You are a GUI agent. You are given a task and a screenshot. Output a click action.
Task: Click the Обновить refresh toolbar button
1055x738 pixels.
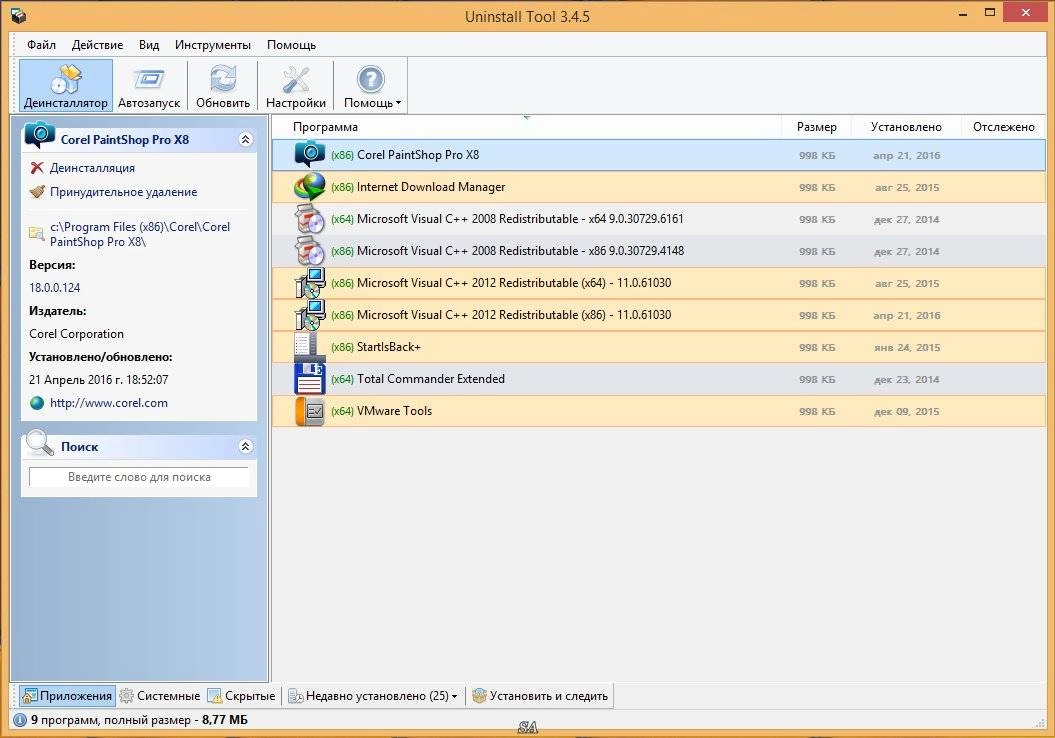pyautogui.click(x=223, y=85)
